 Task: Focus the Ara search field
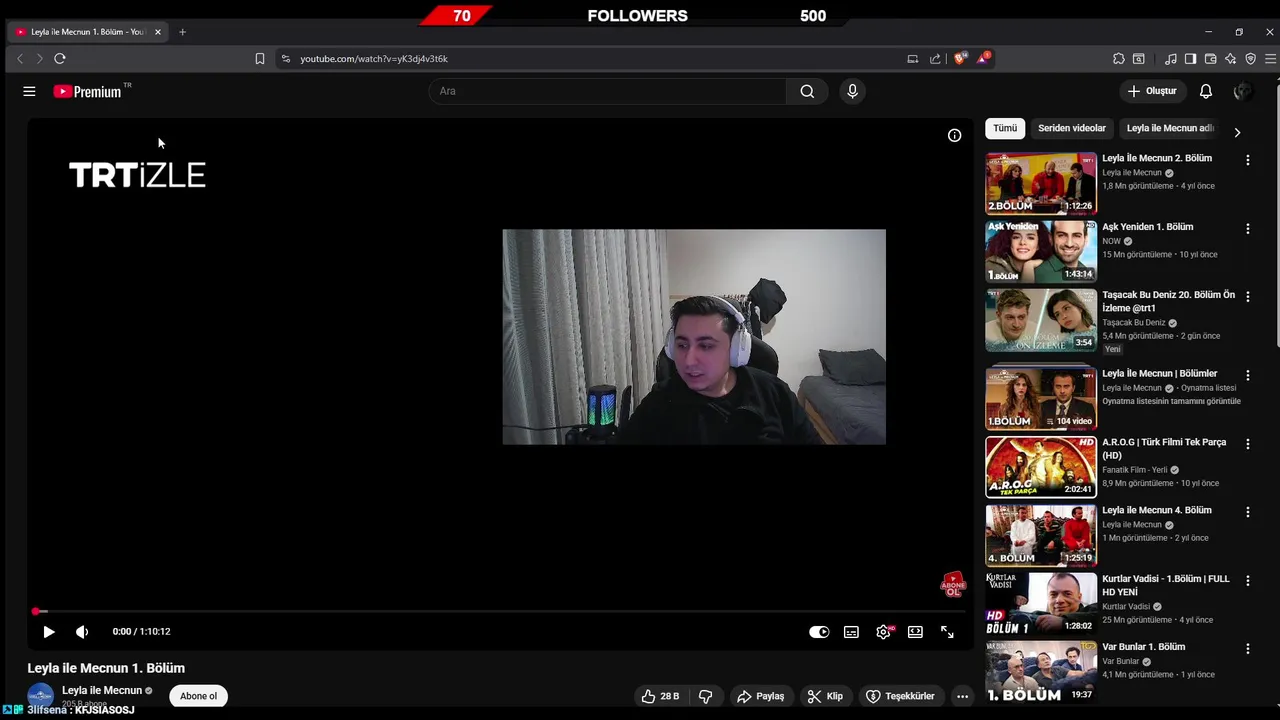coord(608,91)
